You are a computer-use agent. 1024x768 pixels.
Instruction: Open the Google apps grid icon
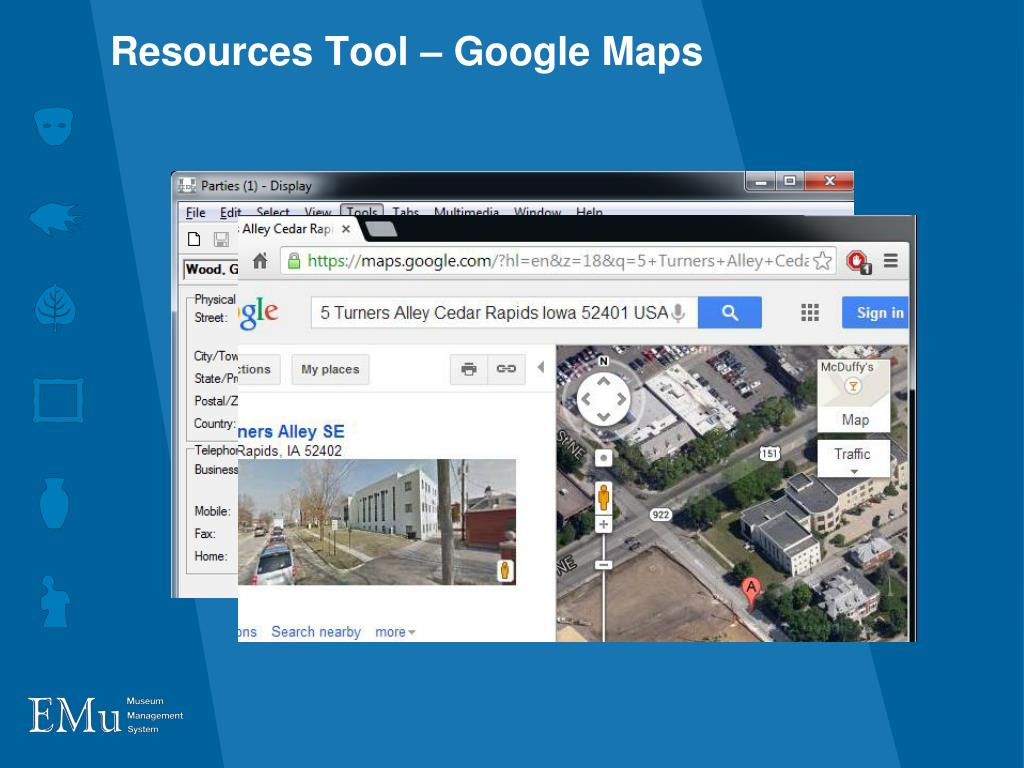(x=810, y=313)
